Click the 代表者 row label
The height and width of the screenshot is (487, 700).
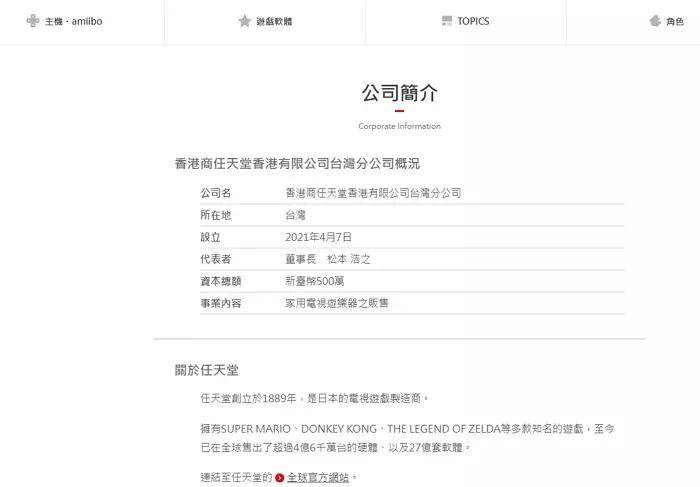tap(216, 259)
